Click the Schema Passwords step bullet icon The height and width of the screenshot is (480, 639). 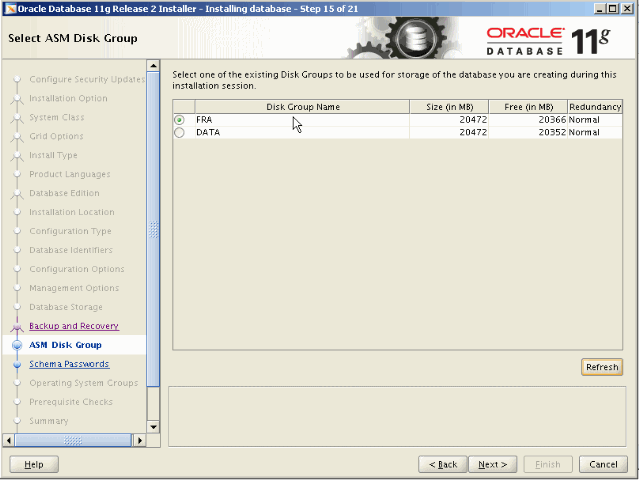coord(17,364)
